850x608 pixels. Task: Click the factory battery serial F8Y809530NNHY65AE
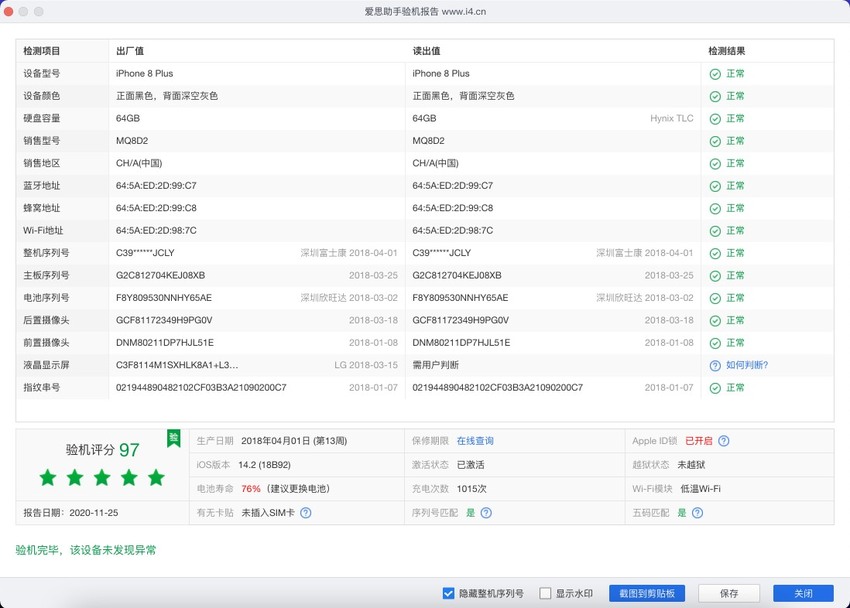[x=164, y=298]
